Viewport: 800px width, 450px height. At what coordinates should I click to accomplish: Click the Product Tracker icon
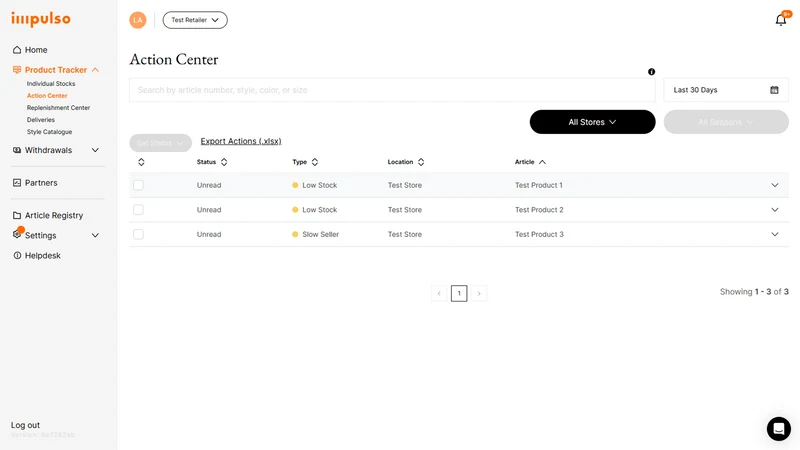[x=17, y=69]
